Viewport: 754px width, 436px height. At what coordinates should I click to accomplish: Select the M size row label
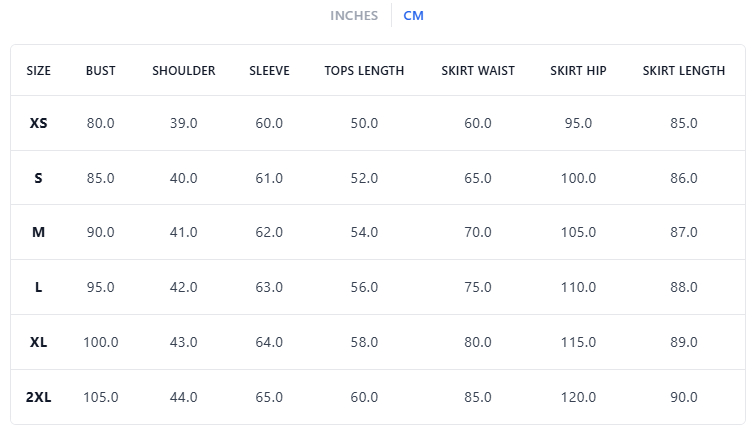(x=39, y=232)
